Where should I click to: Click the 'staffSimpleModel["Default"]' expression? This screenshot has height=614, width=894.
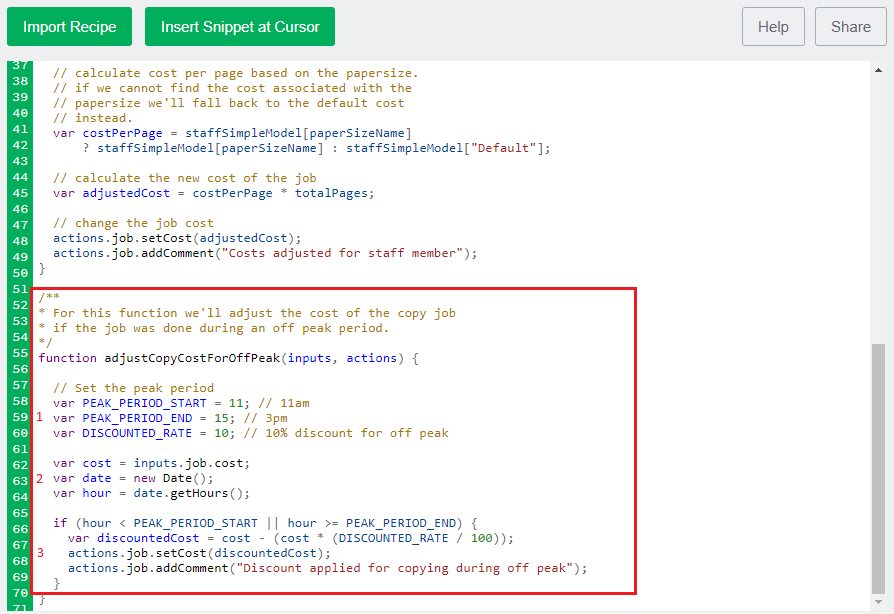445,148
